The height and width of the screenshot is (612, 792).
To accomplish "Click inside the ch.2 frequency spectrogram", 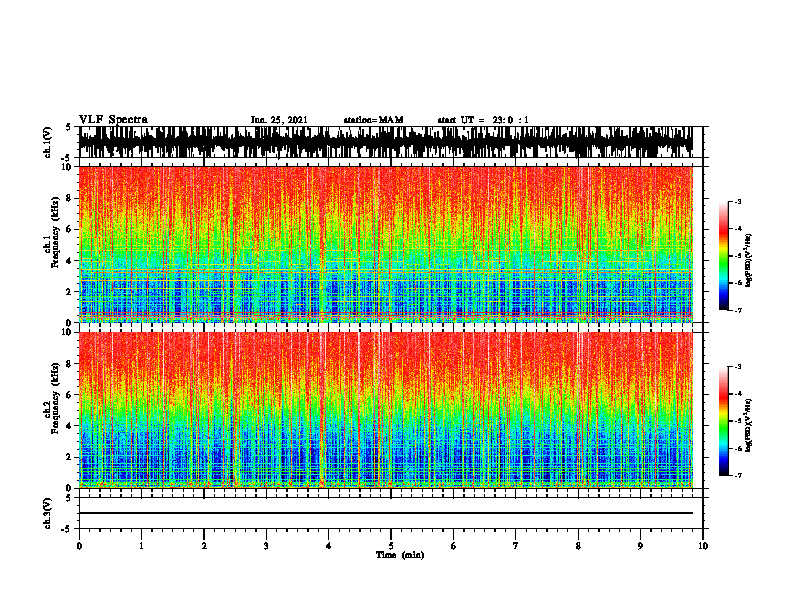I will [386, 410].
